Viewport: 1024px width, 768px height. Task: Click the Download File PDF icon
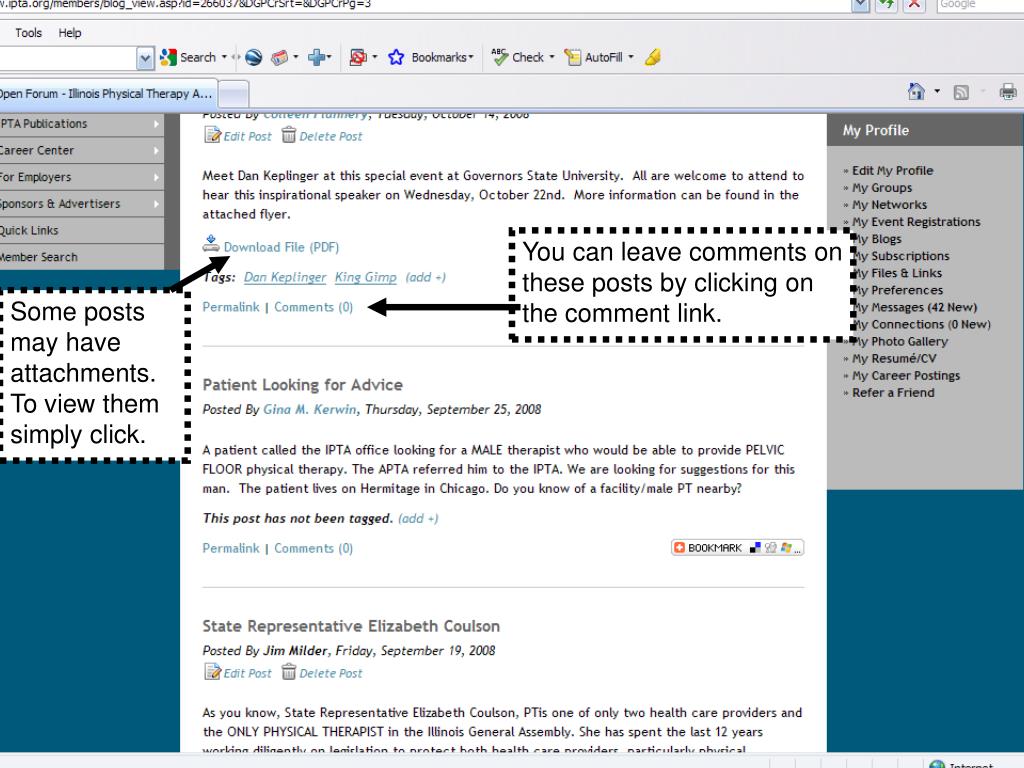[x=211, y=244]
